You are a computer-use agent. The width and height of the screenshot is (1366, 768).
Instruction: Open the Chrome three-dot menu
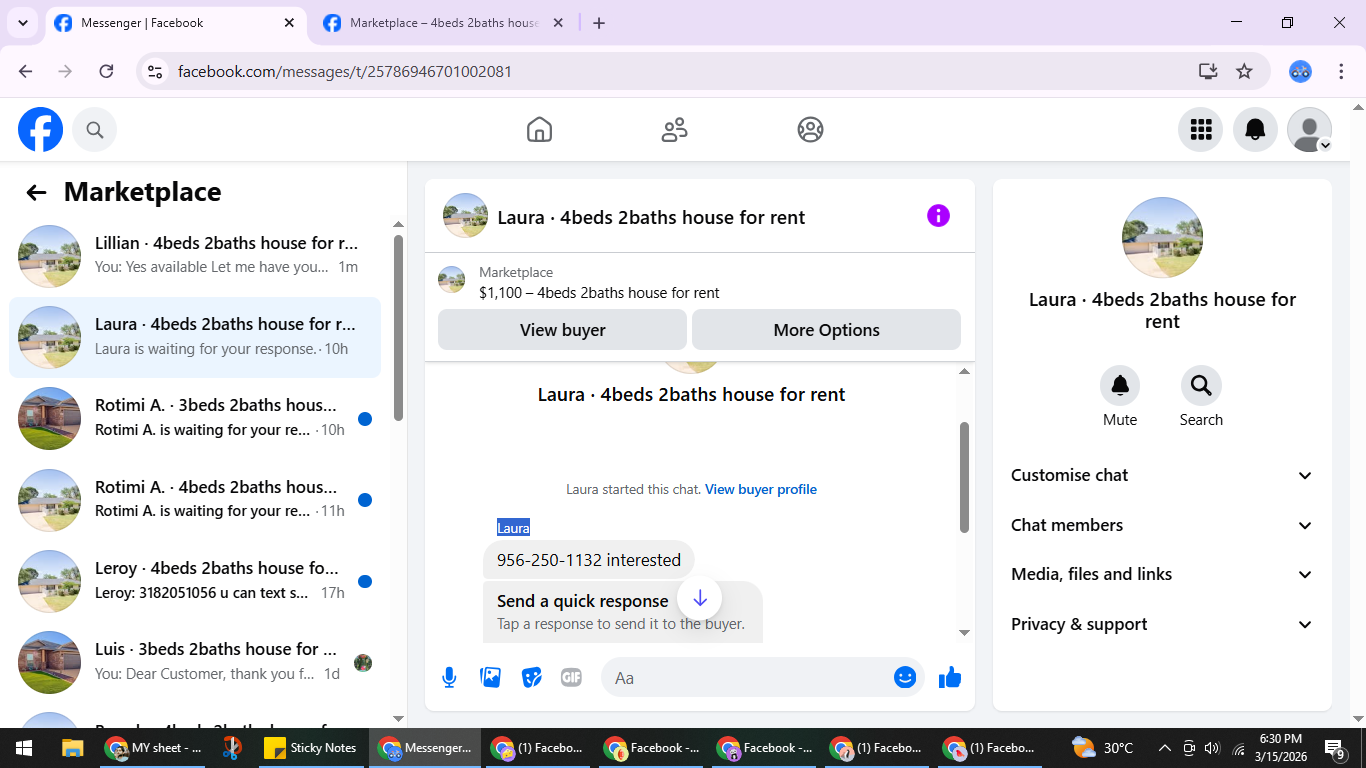pyautogui.click(x=1342, y=71)
